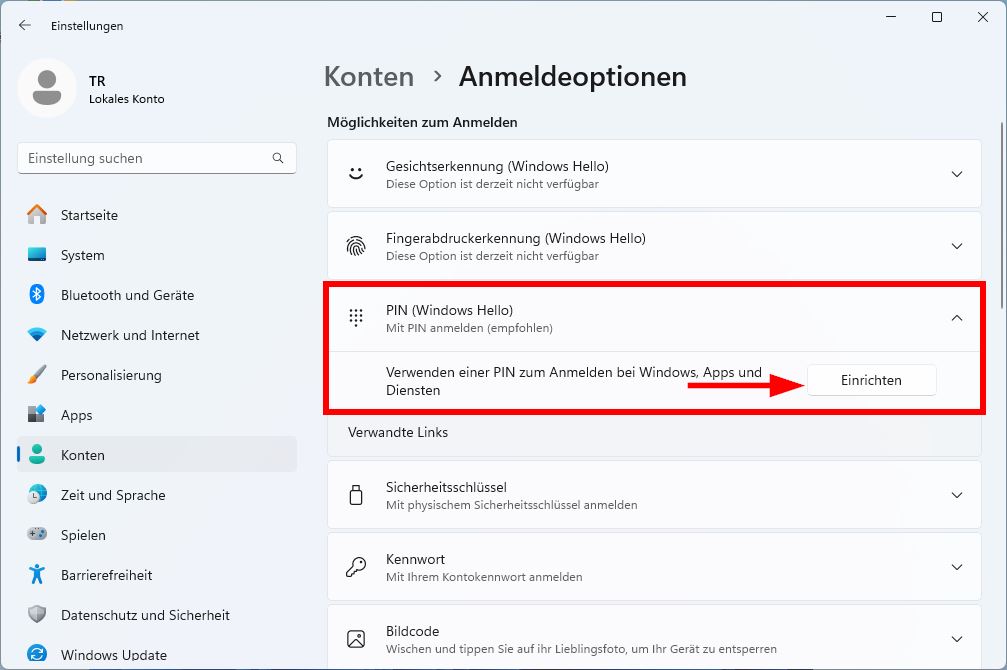Click the Gesichtserkennung smiley face icon
Image resolution: width=1007 pixels, height=670 pixels.
point(356,172)
